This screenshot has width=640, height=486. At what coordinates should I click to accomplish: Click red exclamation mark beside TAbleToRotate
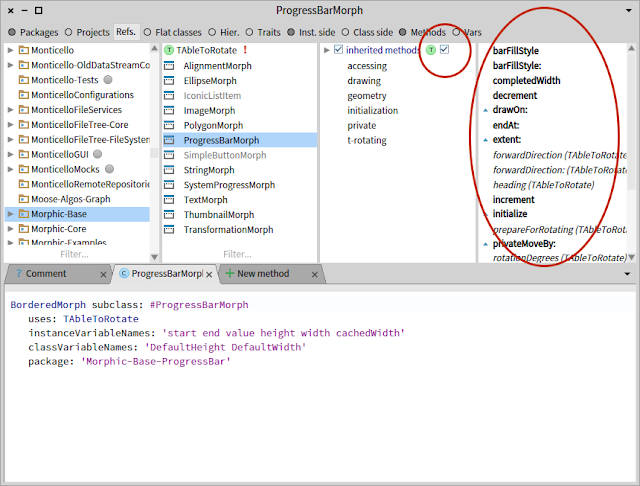click(x=245, y=50)
